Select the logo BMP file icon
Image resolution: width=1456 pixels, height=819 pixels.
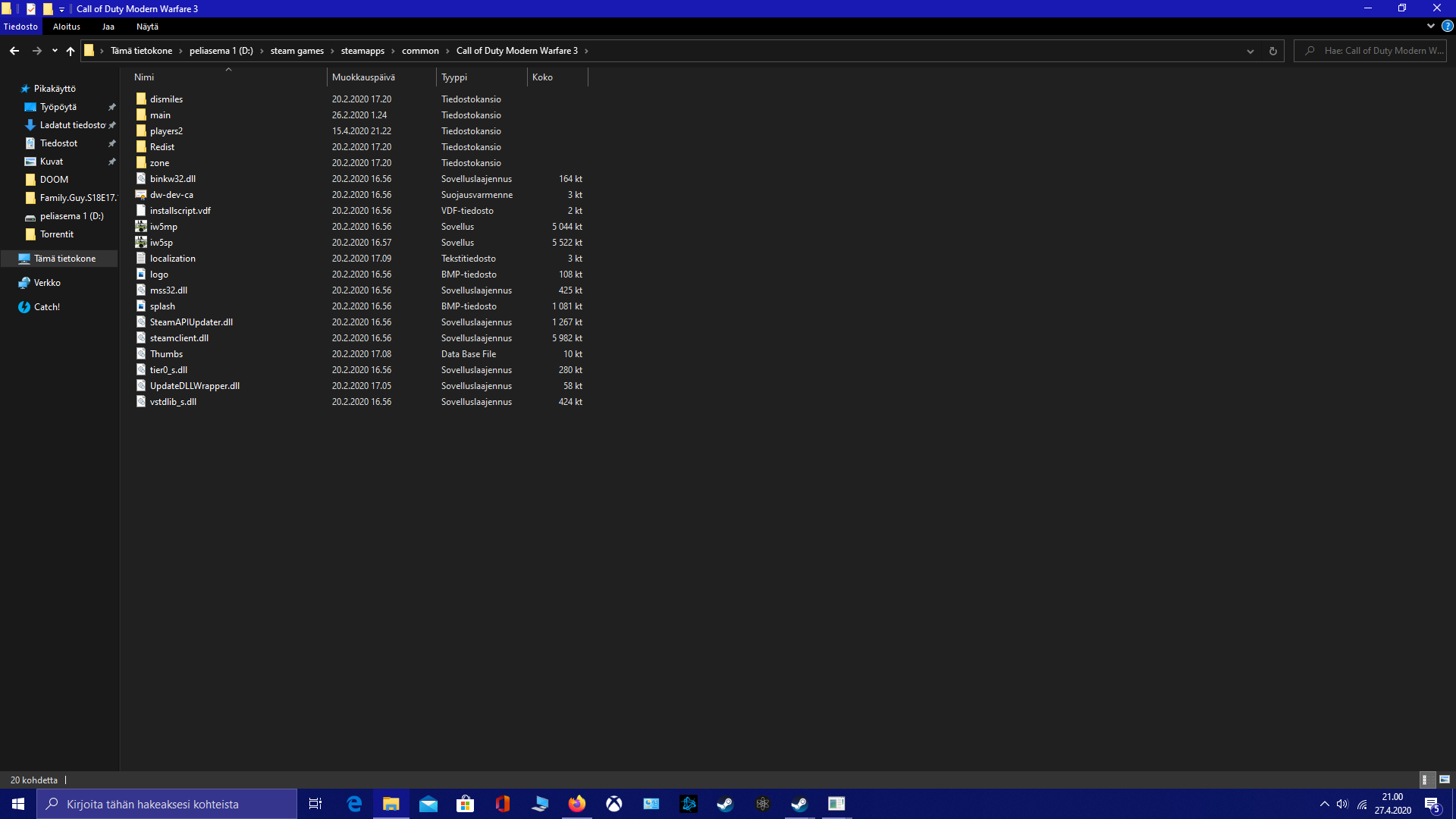coord(141,275)
